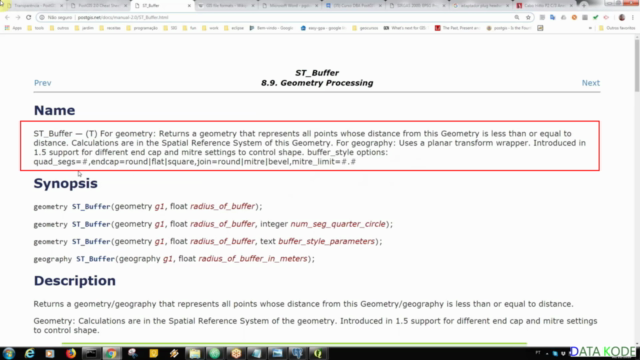Go to the Prev documentation page
The image size is (640, 360).
[42, 83]
